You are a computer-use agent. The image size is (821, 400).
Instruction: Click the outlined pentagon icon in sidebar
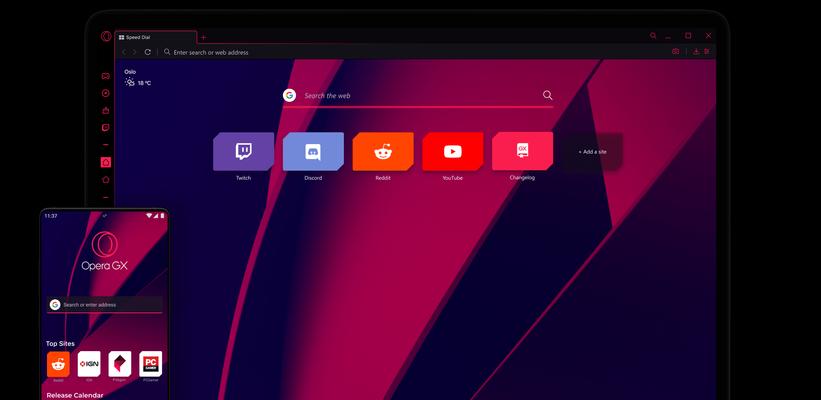point(106,180)
